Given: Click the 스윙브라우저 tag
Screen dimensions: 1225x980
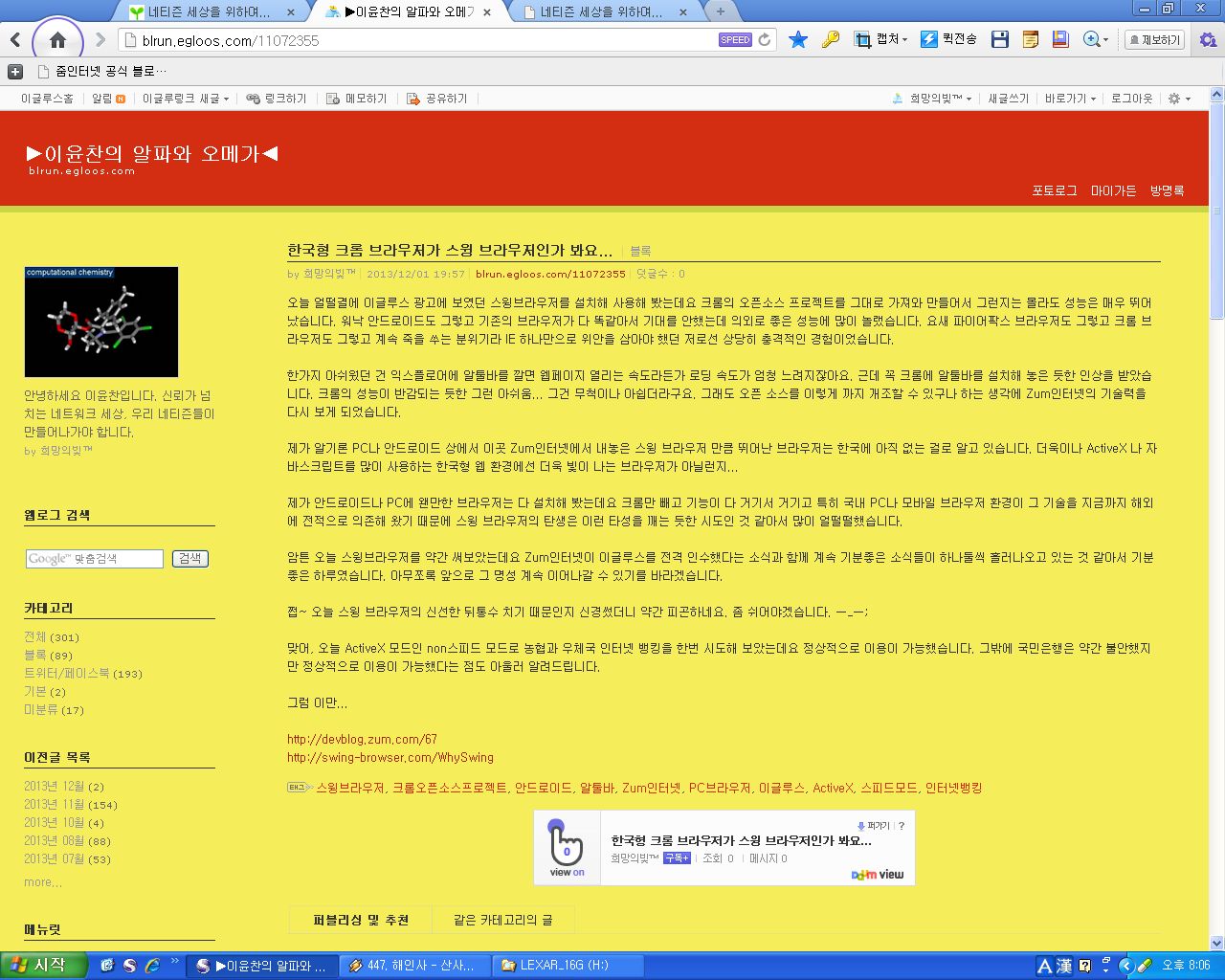Looking at the screenshot, I should [349, 788].
